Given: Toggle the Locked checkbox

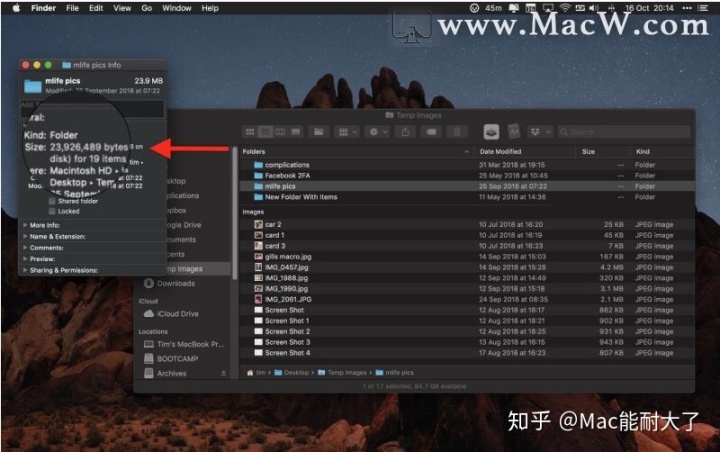Looking at the screenshot, I should click(x=52, y=211).
